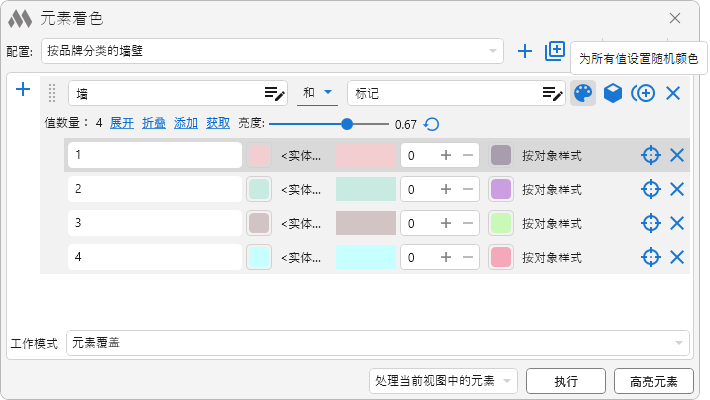The width and height of the screenshot is (710, 400).
Task: Remove value 3 row with X icon
Action: 677,222
